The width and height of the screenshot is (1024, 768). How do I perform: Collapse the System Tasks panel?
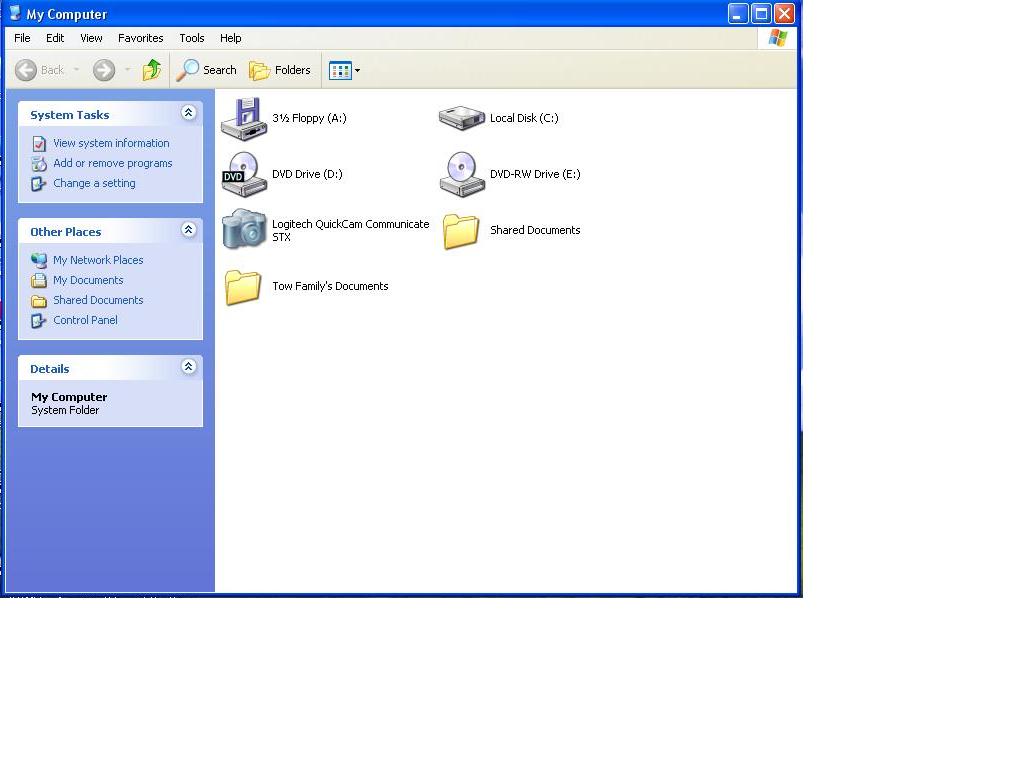(188, 113)
